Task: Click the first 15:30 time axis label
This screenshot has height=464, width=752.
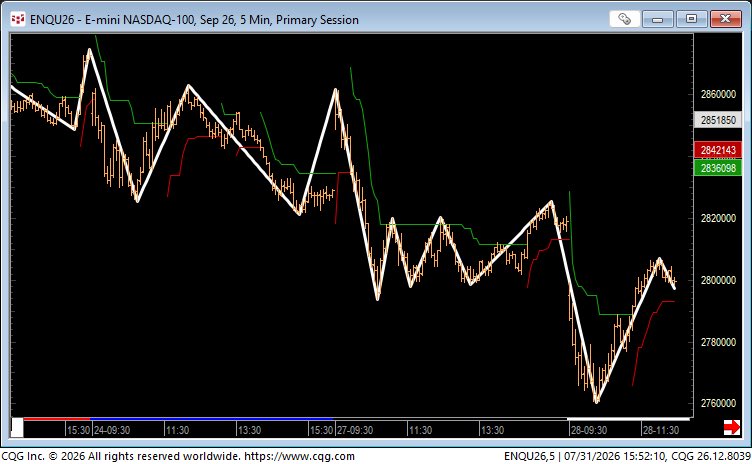Action: [78, 430]
